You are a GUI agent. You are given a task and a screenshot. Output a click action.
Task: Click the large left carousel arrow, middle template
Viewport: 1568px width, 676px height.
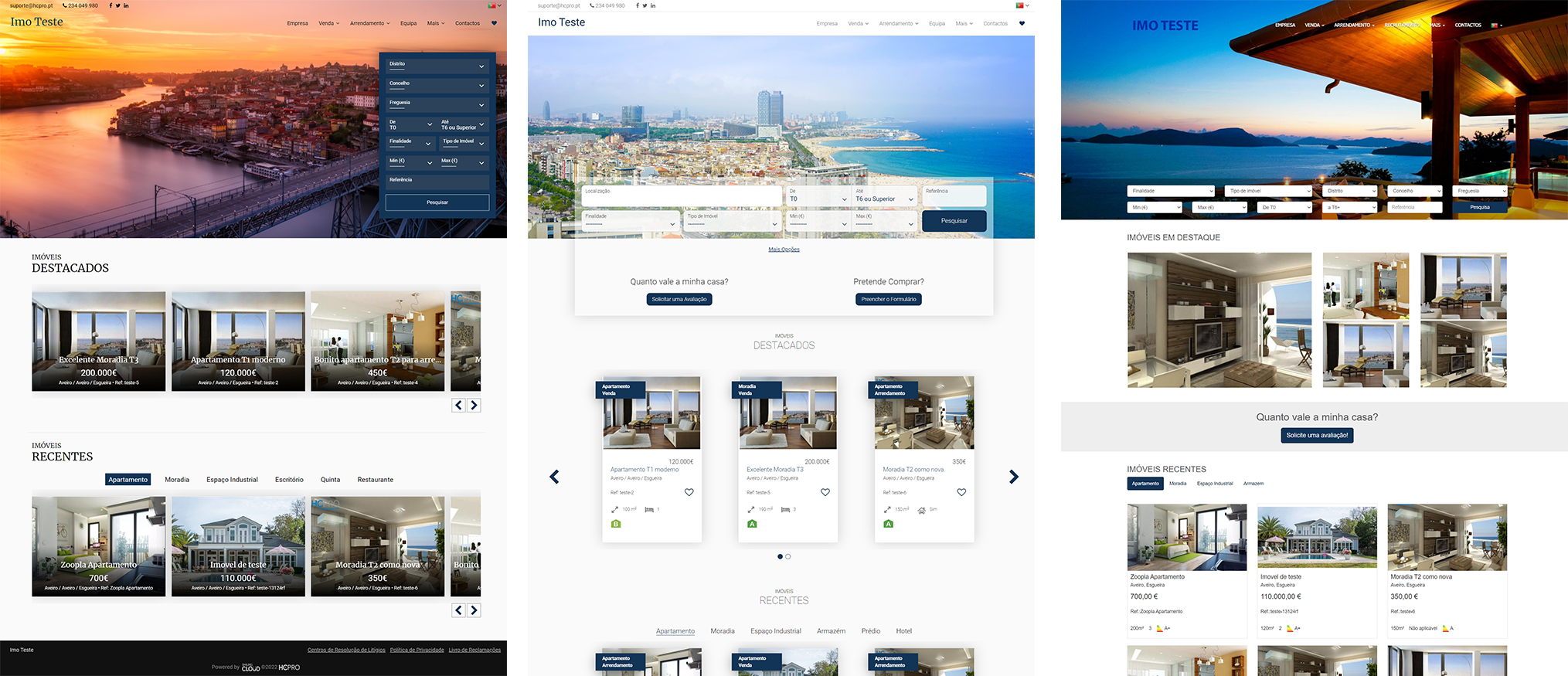point(554,477)
